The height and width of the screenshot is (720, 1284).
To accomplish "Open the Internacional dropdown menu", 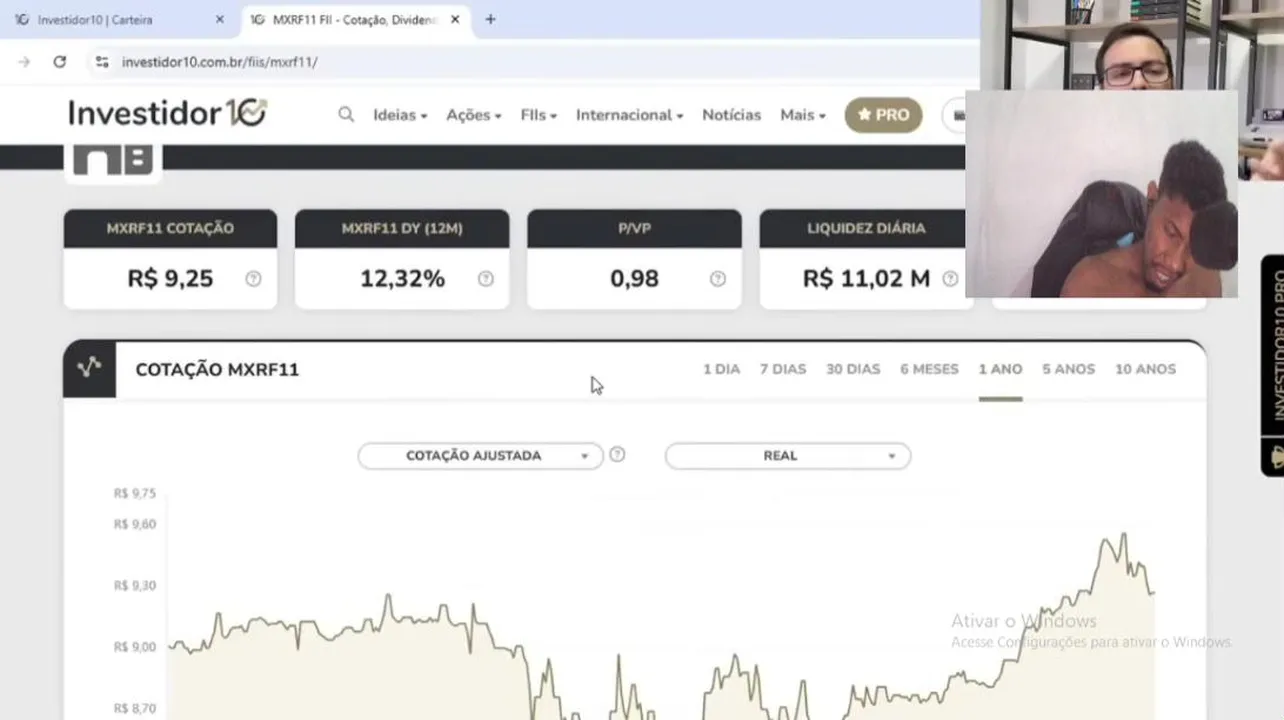I will pos(629,115).
